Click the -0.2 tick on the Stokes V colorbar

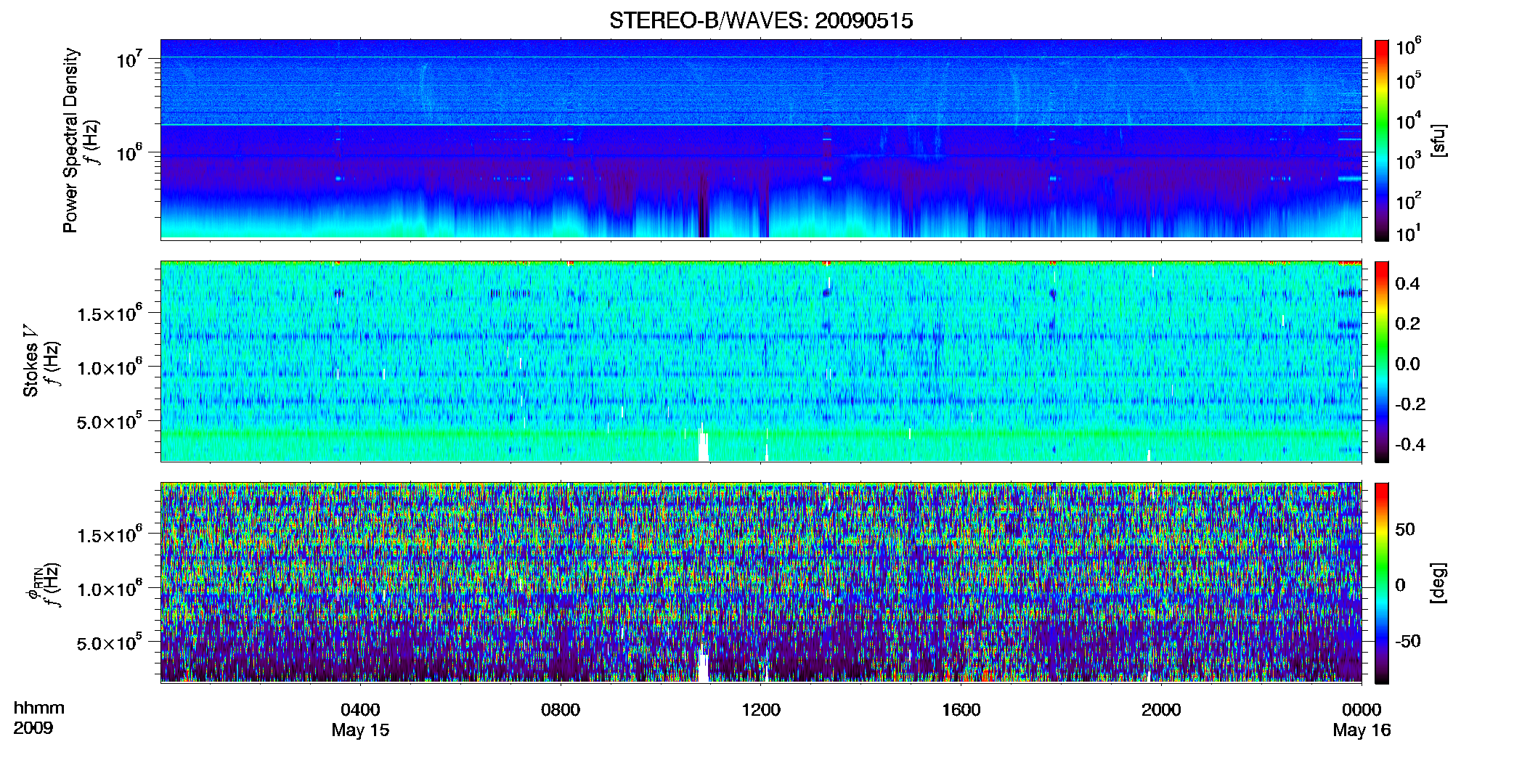1410,404
